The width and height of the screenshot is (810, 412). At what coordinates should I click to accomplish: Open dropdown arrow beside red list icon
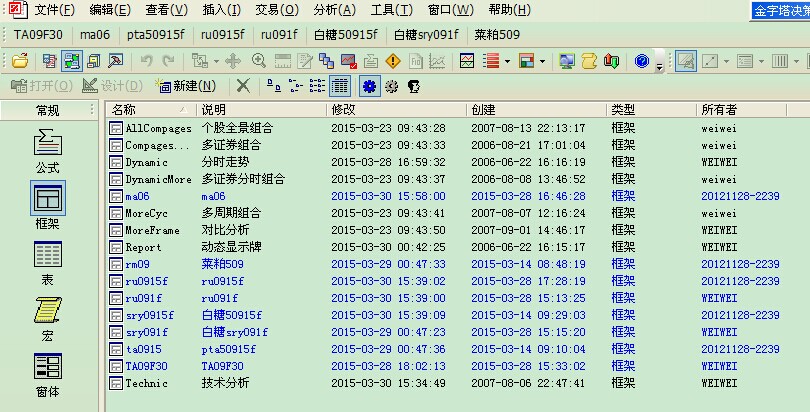(507, 61)
